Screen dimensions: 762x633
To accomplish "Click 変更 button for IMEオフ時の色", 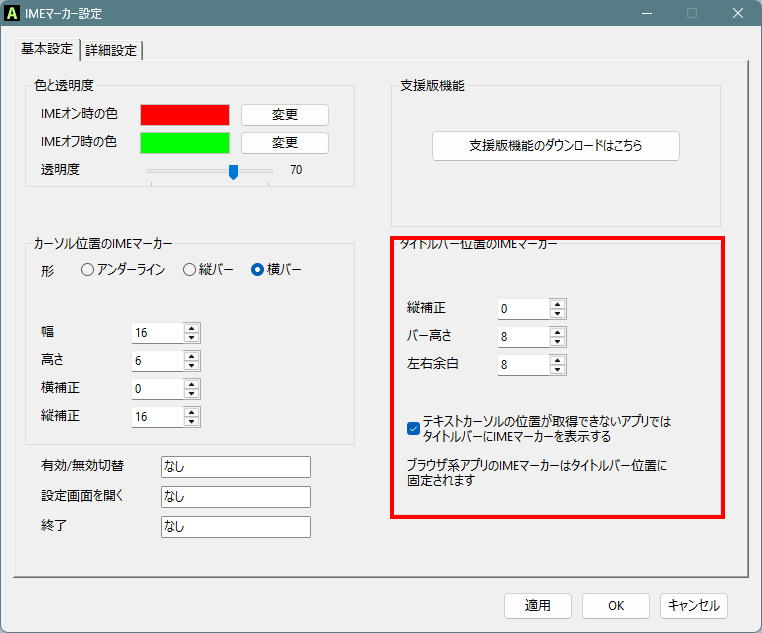I will point(285,143).
